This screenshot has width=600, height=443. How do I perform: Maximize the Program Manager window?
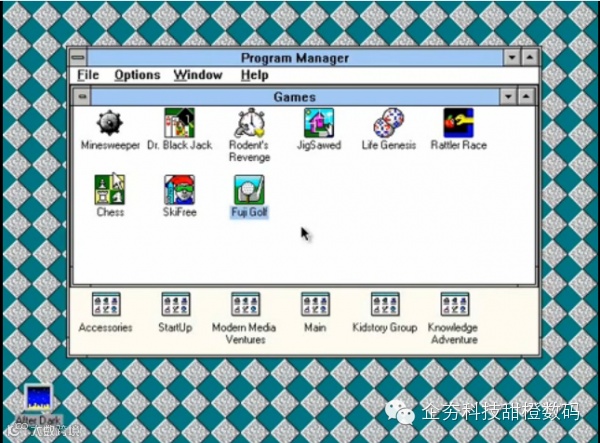[530, 58]
